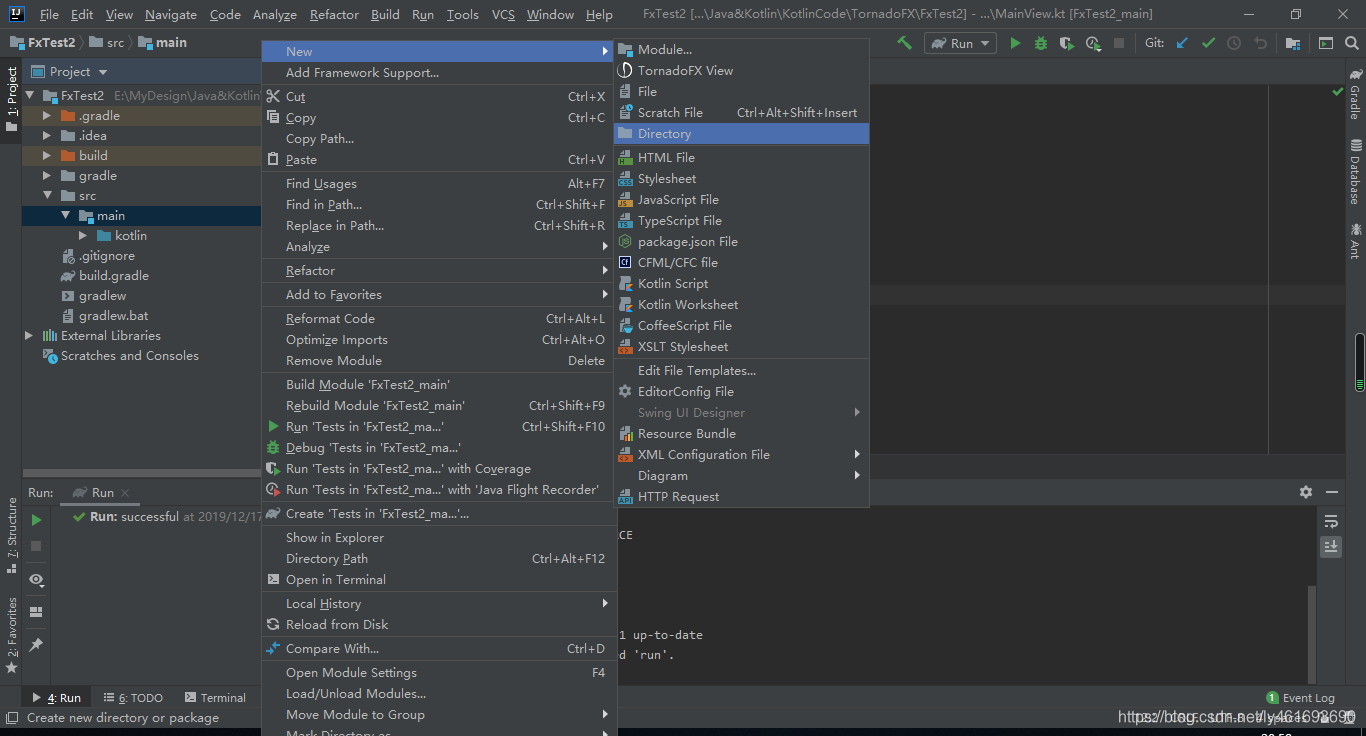Image resolution: width=1366 pixels, height=736 pixels.
Task: Open the TODO tool window tab
Action: 132,698
